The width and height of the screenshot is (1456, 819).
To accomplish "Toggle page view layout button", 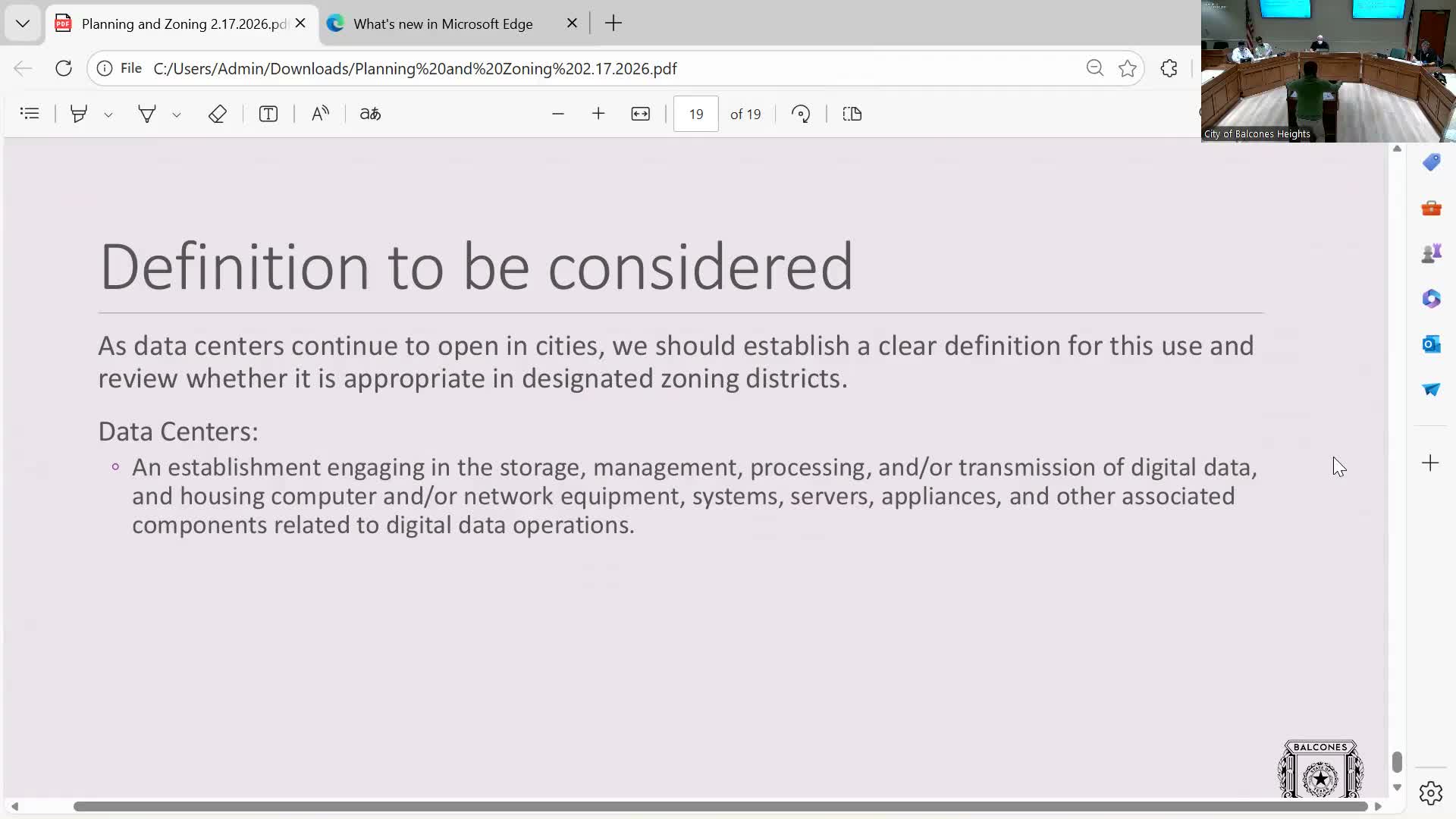I will coord(852,114).
